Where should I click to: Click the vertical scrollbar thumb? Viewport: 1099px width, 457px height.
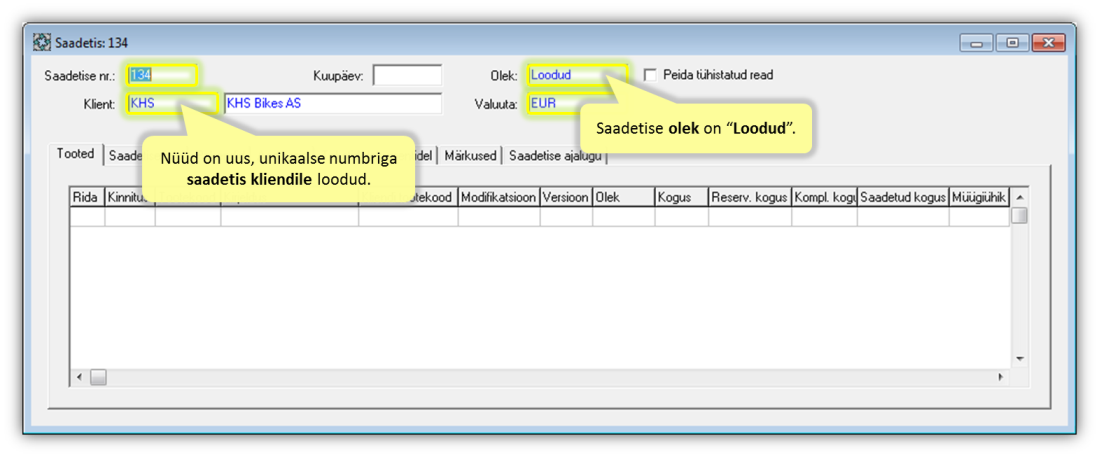coord(1020,215)
